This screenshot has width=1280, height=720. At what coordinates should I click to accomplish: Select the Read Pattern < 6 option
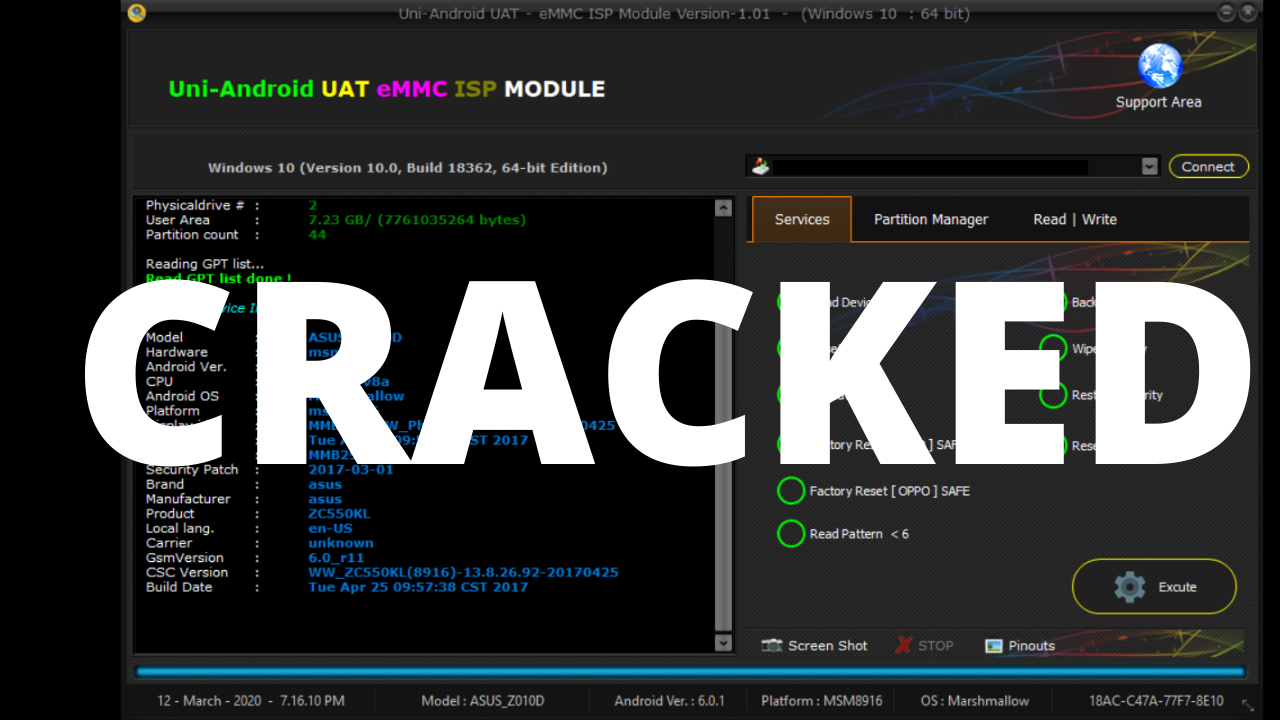[x=844, y=534]
